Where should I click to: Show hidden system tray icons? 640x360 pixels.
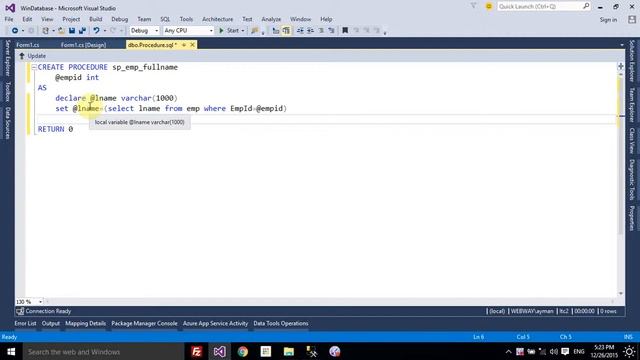[x=508, y=351]
